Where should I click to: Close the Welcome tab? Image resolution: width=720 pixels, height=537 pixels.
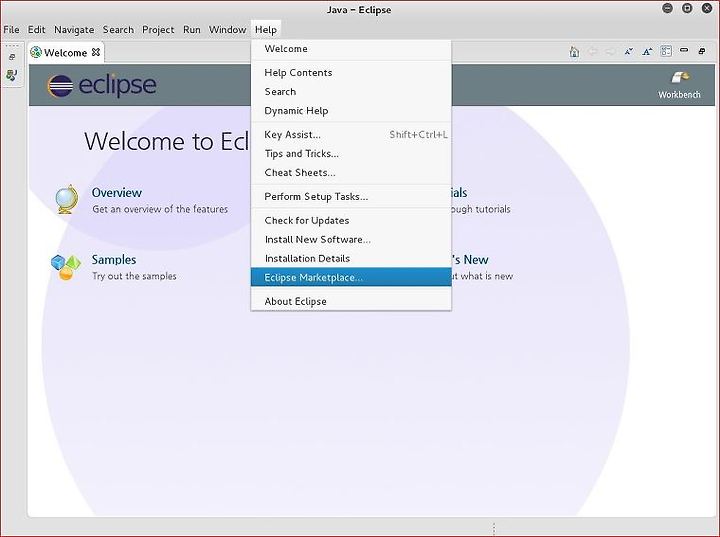pos(96,52)
